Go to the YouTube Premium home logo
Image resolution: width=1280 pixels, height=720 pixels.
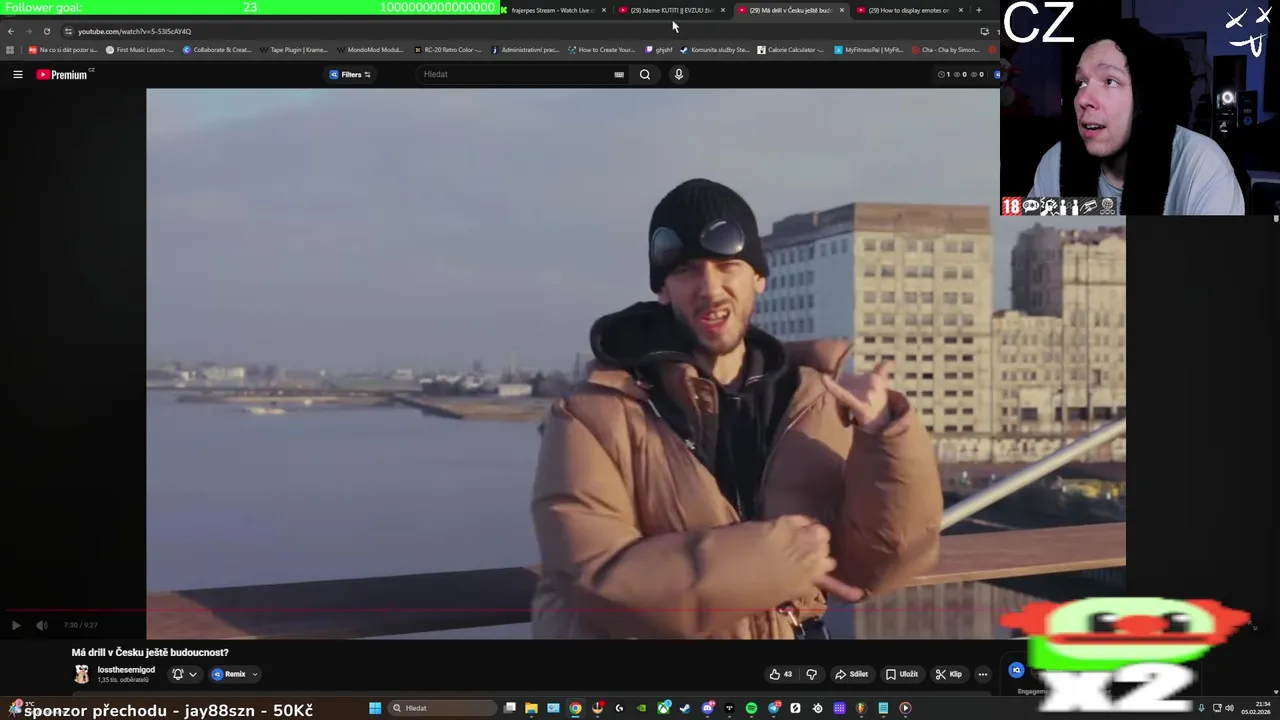click(63, 74)
